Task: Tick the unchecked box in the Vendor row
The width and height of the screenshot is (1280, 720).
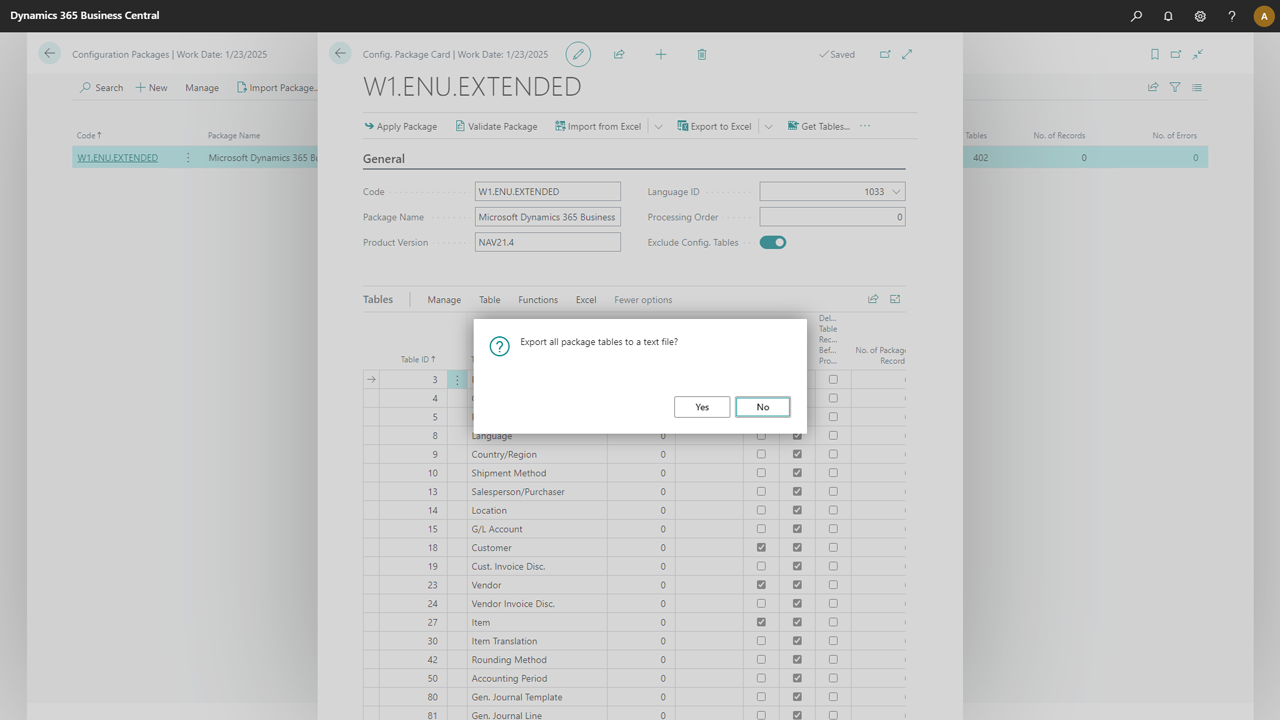Action: [833, 585]
